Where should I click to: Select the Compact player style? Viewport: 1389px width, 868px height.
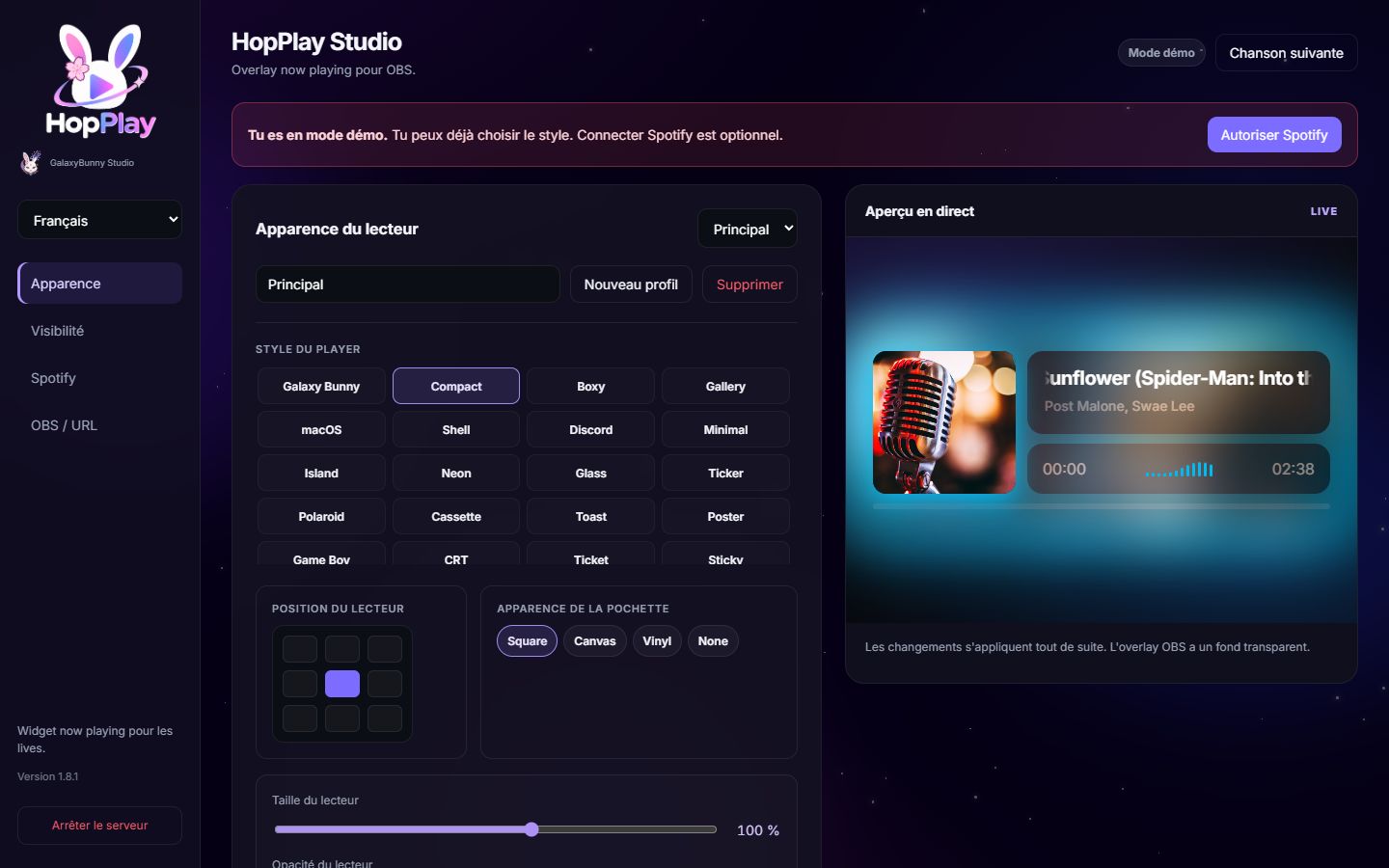[x=456, y=386]
